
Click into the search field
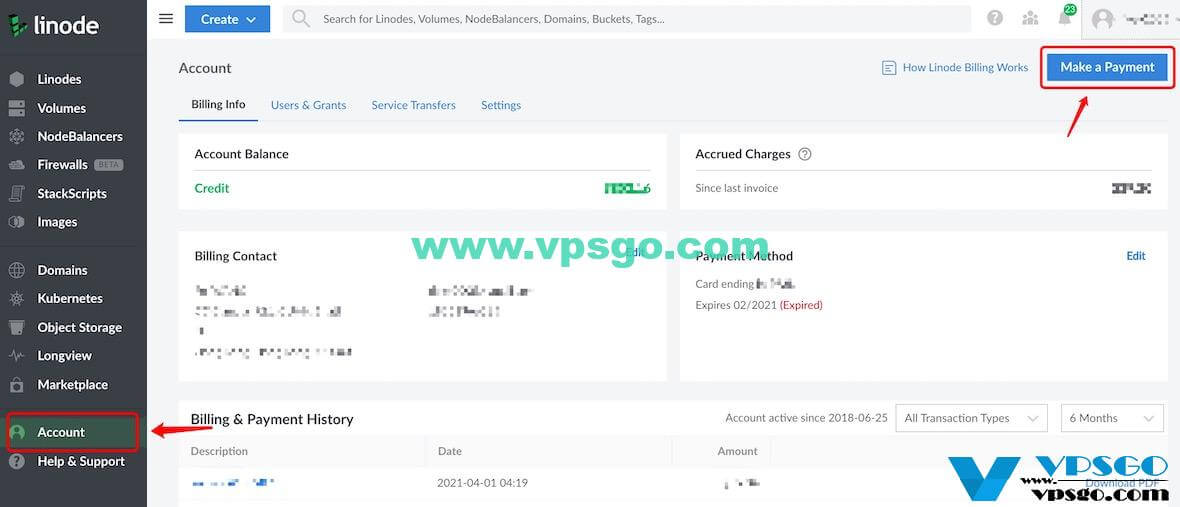tap(626, 19)
